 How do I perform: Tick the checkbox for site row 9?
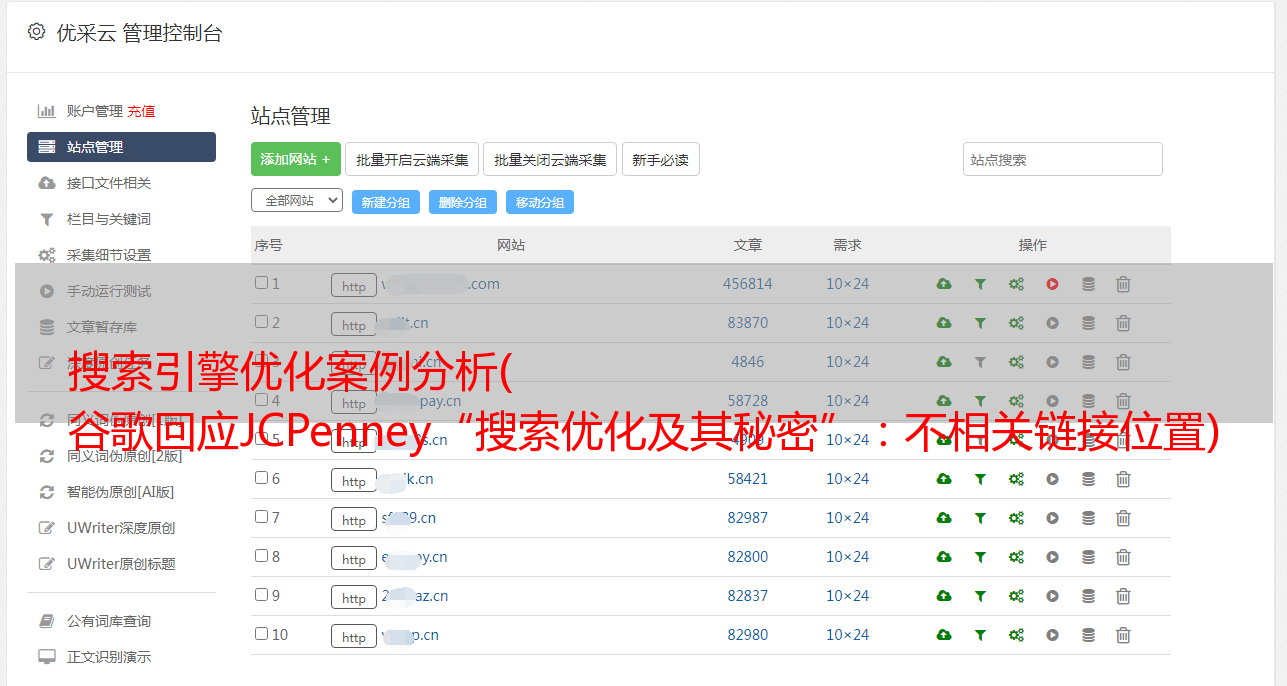pos(261,595)
